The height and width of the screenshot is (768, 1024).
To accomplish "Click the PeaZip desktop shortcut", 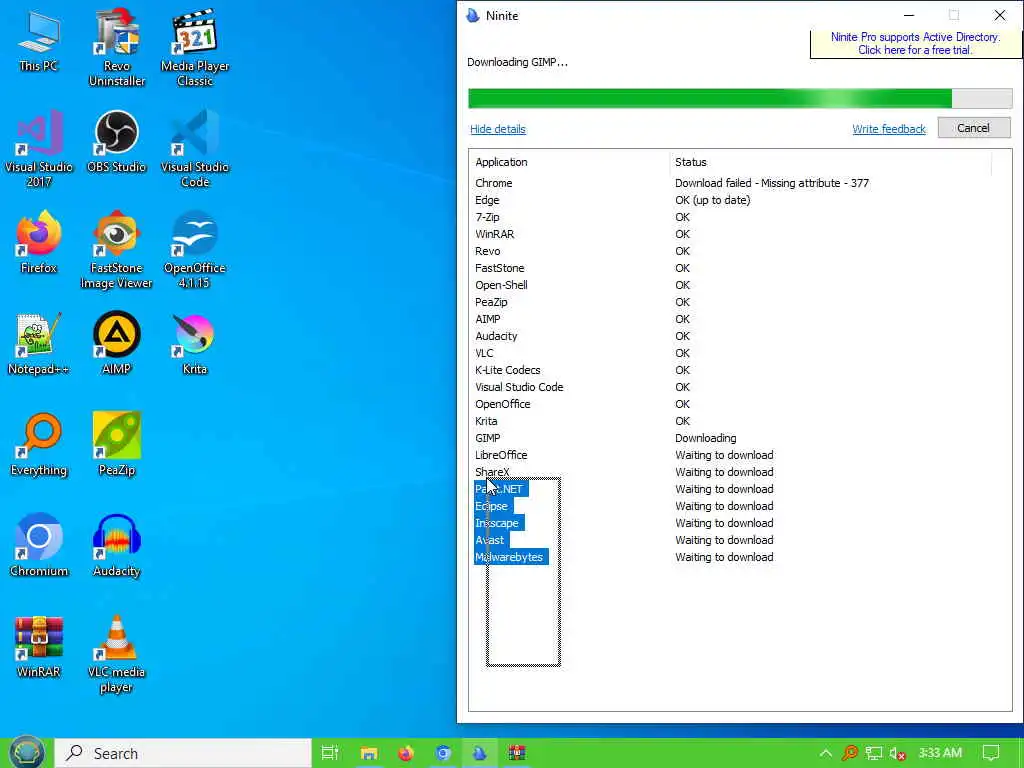I will pyautogui.click(x=116, y=445).
